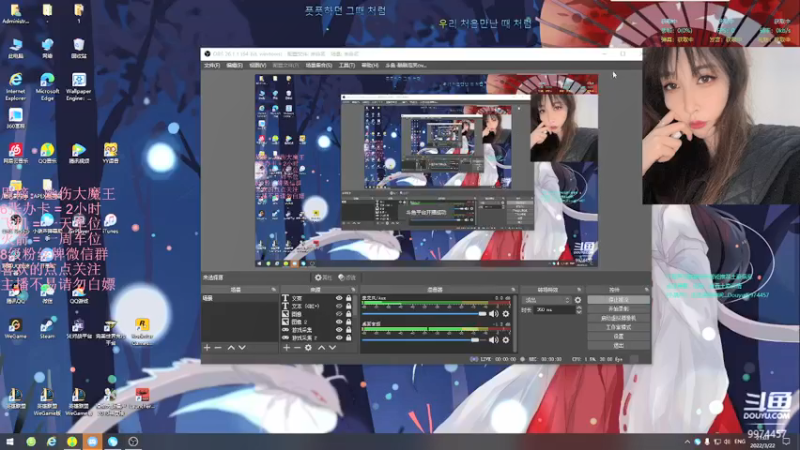
Task: Toggle visibility of first image source
Action: [339, 314]
